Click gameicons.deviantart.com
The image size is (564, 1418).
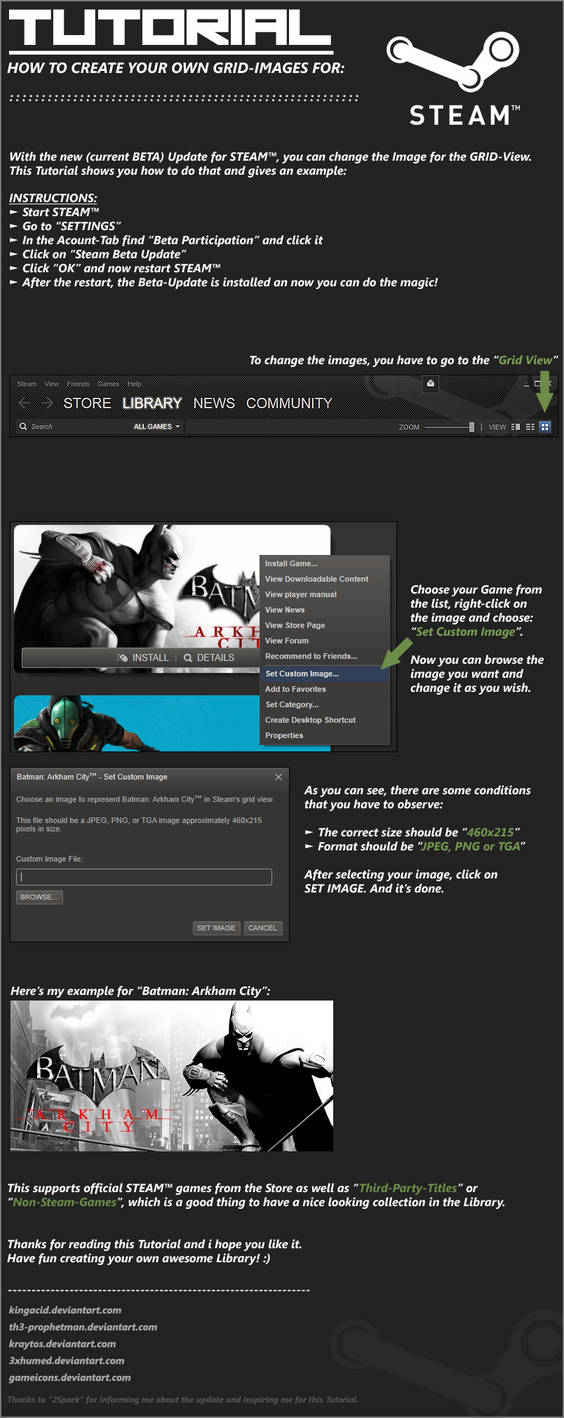pos(70,1377)
